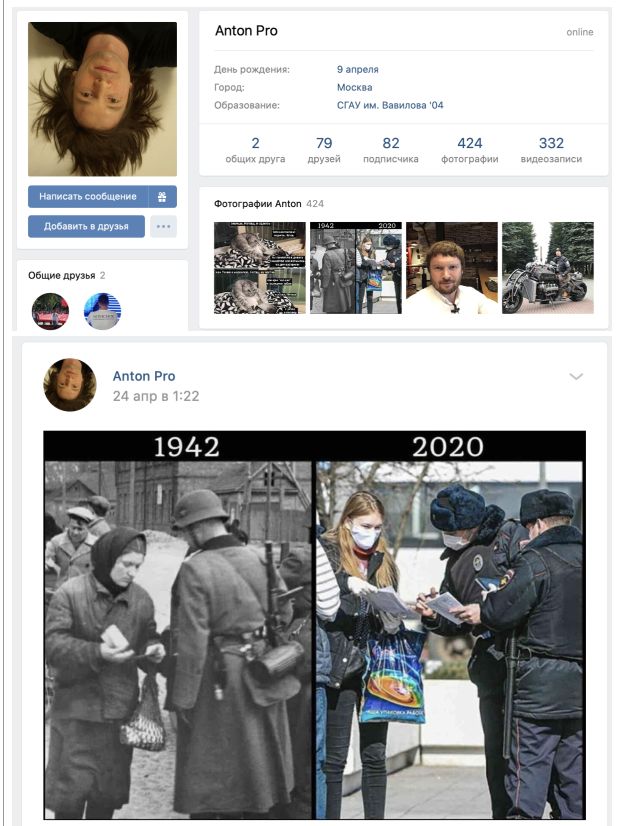617x826 pixels.
Task: Click the first mutual friend avatar
Action: 51,311
